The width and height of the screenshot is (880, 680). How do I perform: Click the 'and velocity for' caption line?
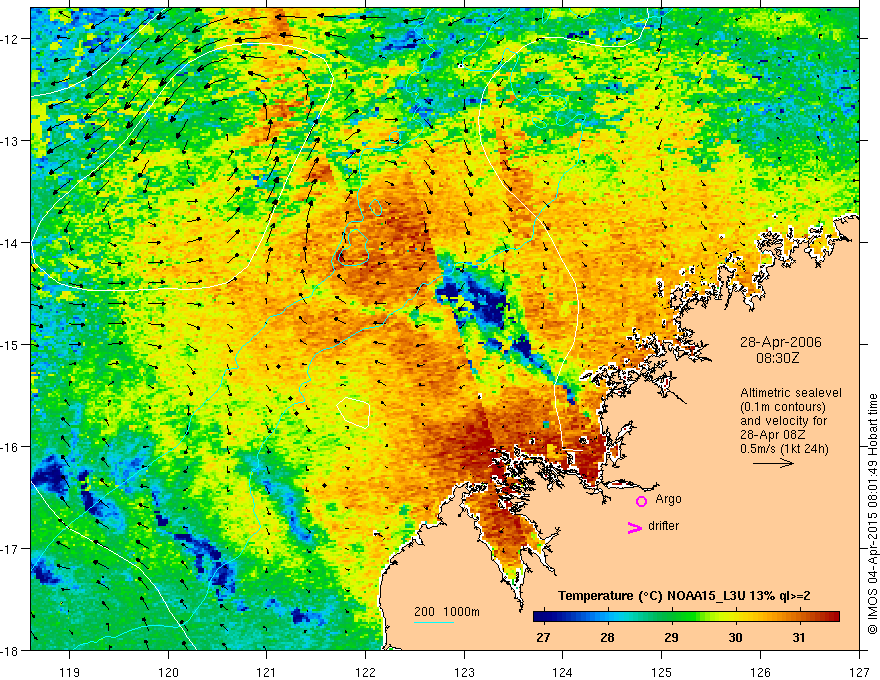(783, 421)
